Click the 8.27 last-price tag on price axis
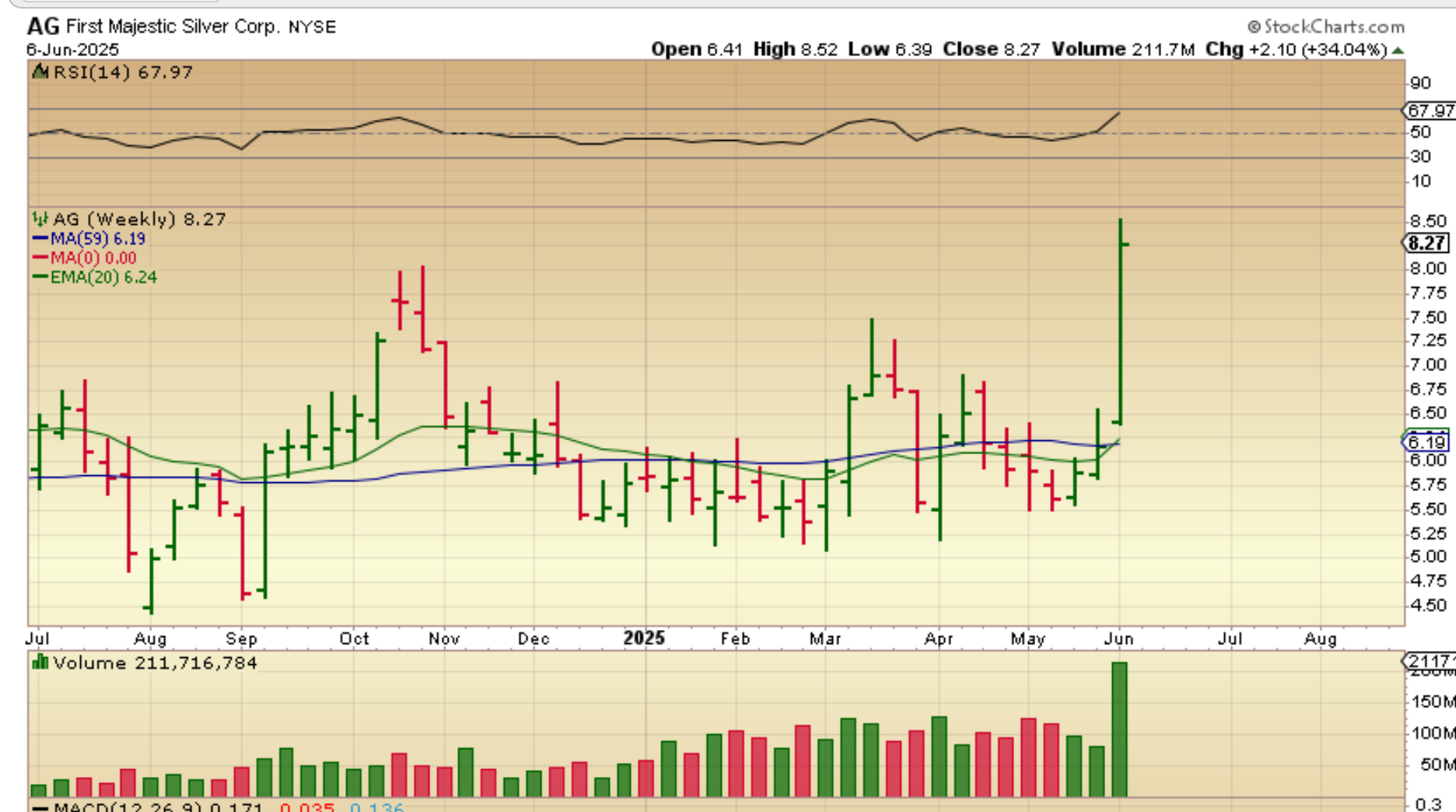 (1426, 243)
